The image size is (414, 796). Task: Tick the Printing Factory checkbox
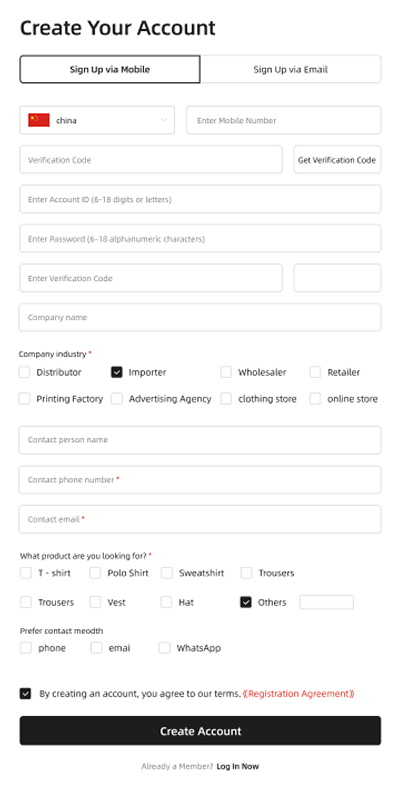[x=24, y=399]
